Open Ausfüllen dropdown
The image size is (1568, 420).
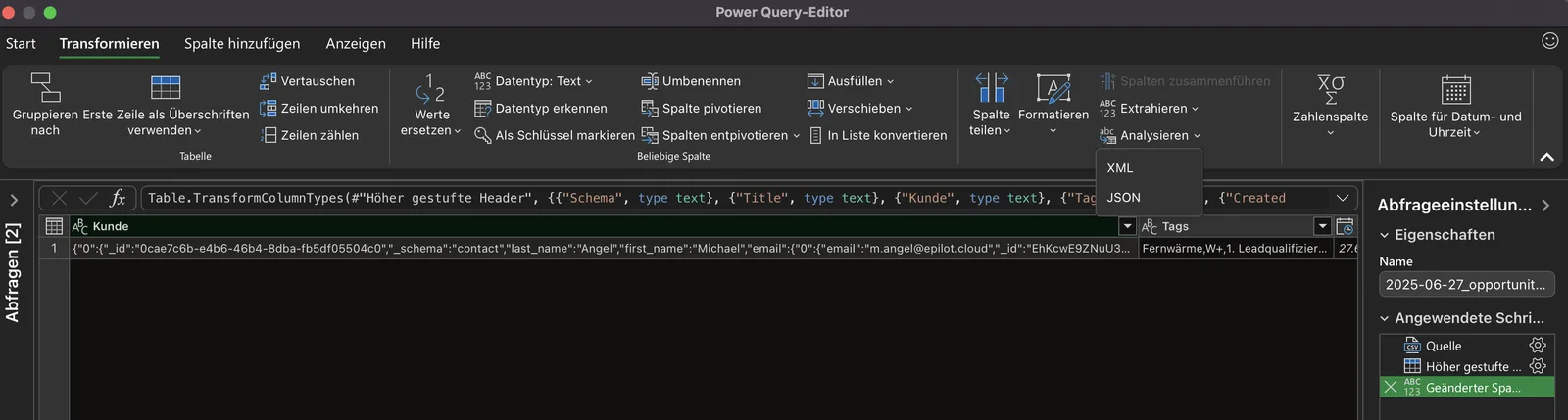pos(851,81)
